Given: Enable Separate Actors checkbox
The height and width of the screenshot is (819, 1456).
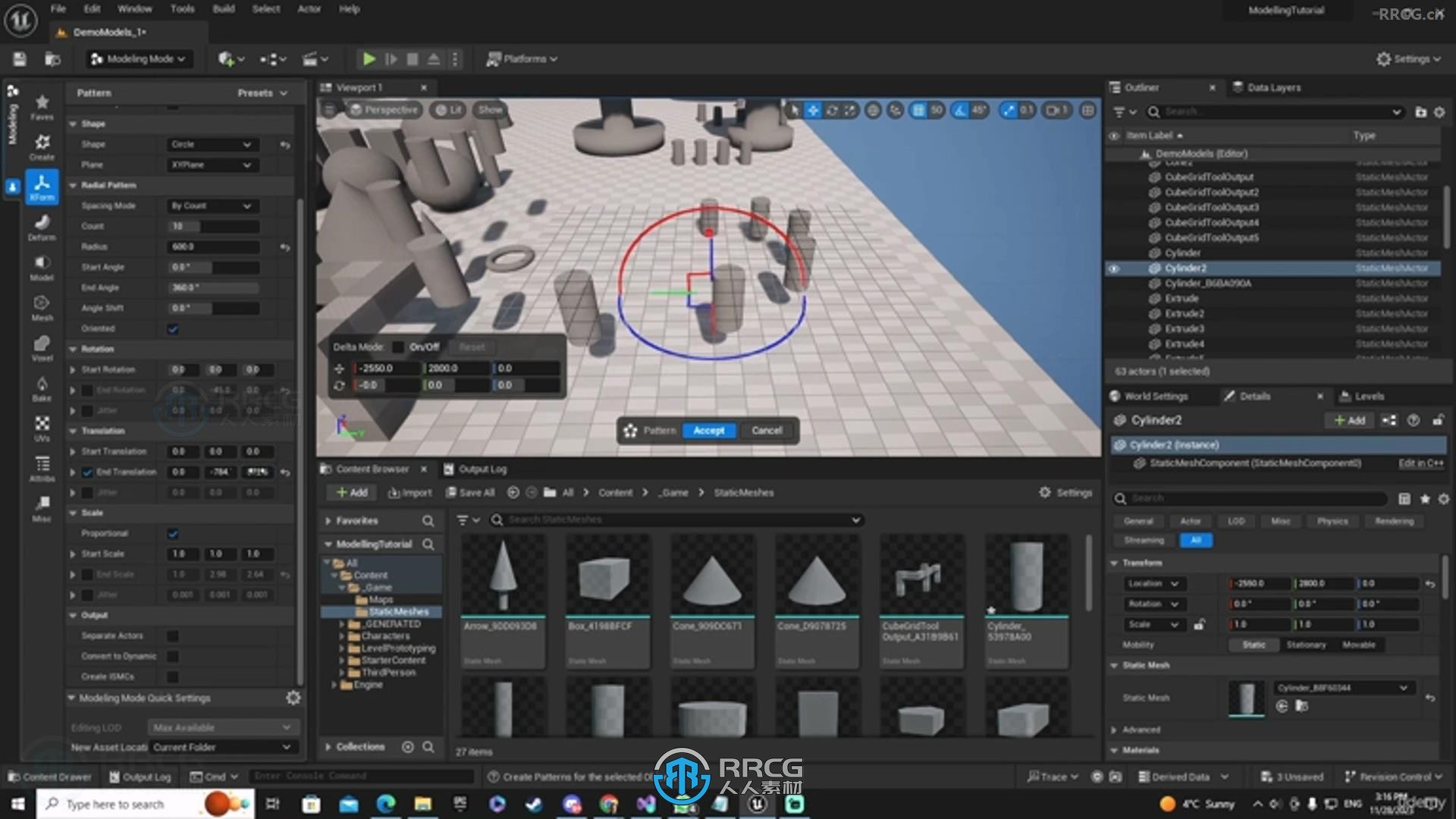Looking at the screenshot, I should coord(173,636).
